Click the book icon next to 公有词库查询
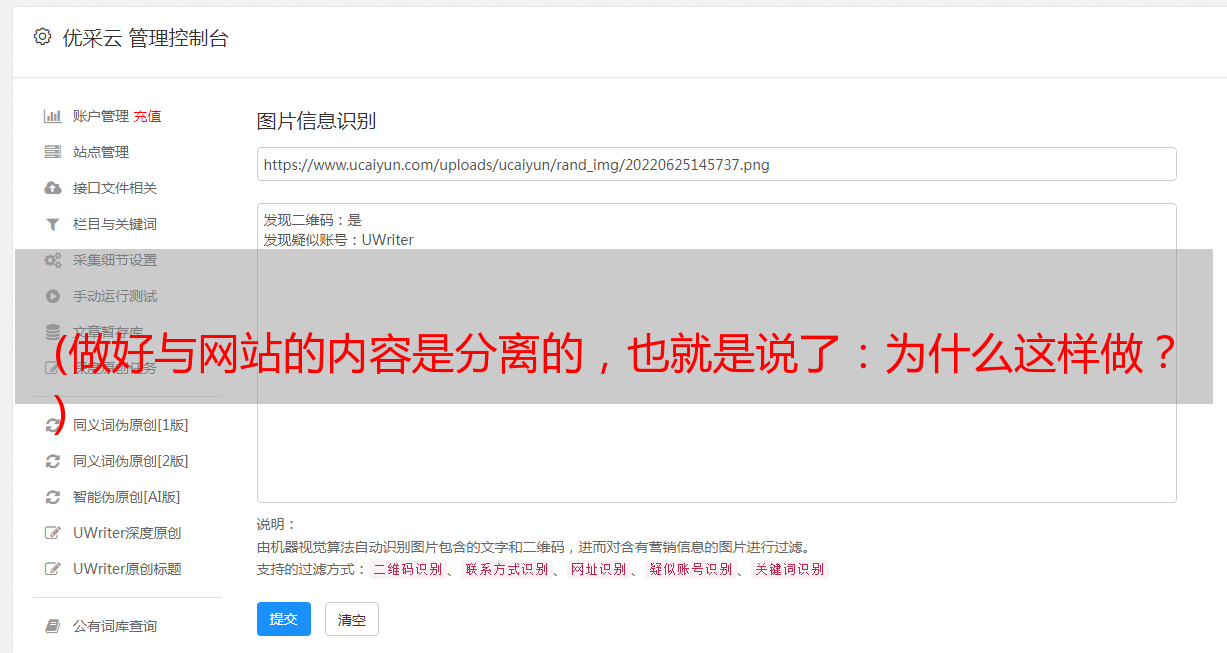This screenshot has height=653, width=1227. tap(53, 626)
